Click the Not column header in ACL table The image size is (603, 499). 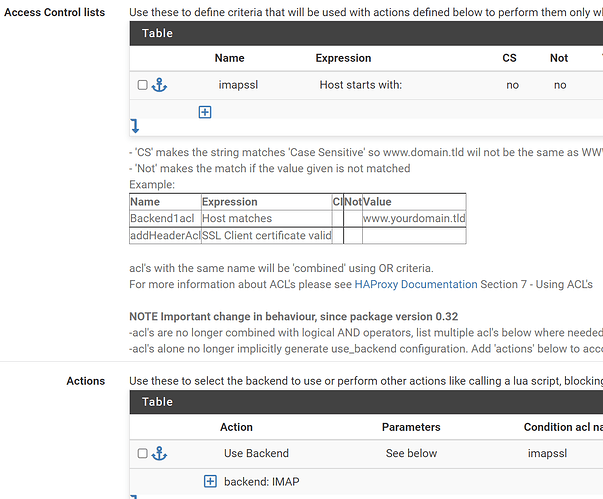(559, 58)
